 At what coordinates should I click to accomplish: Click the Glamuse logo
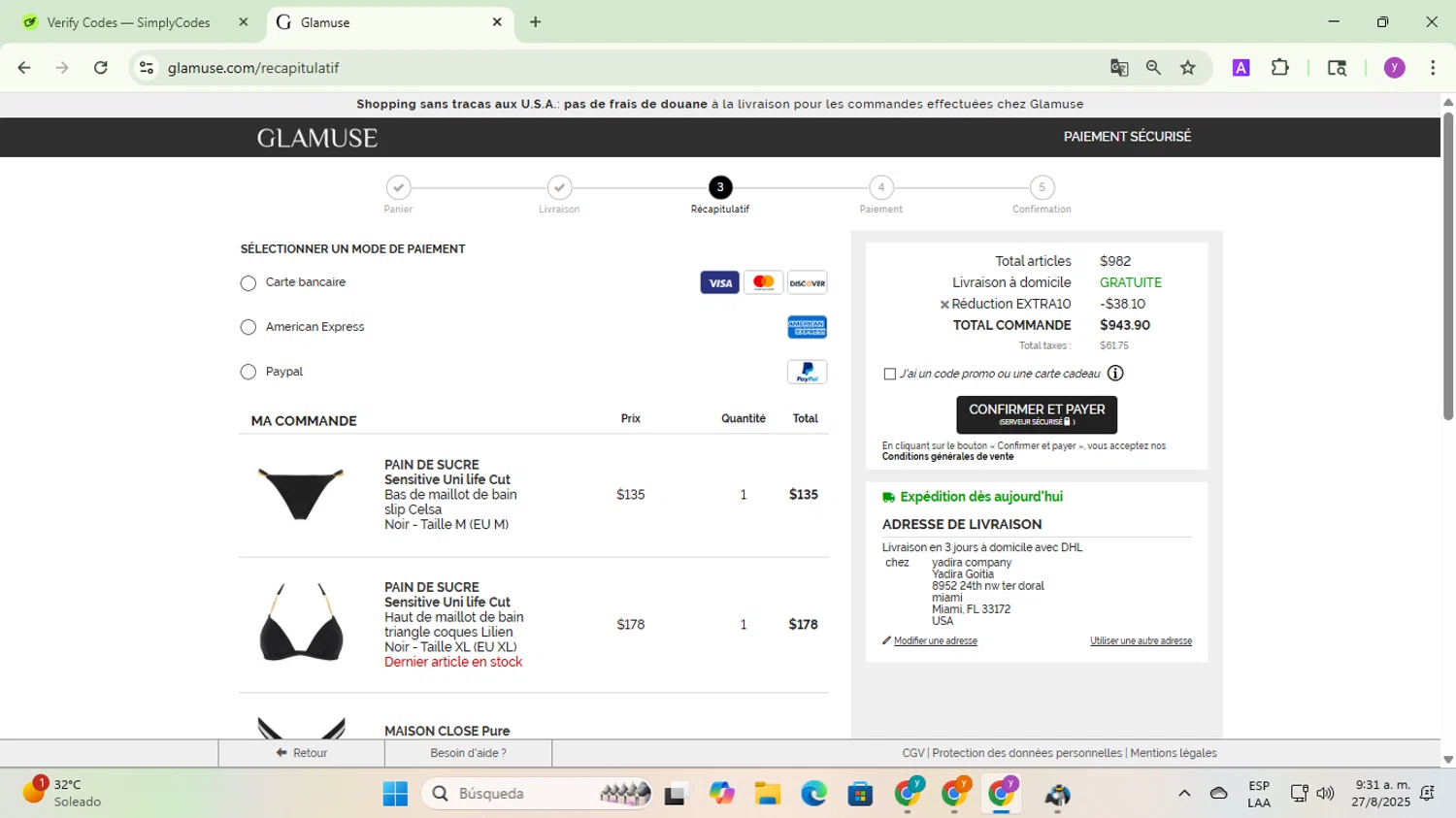click(317, 138)
